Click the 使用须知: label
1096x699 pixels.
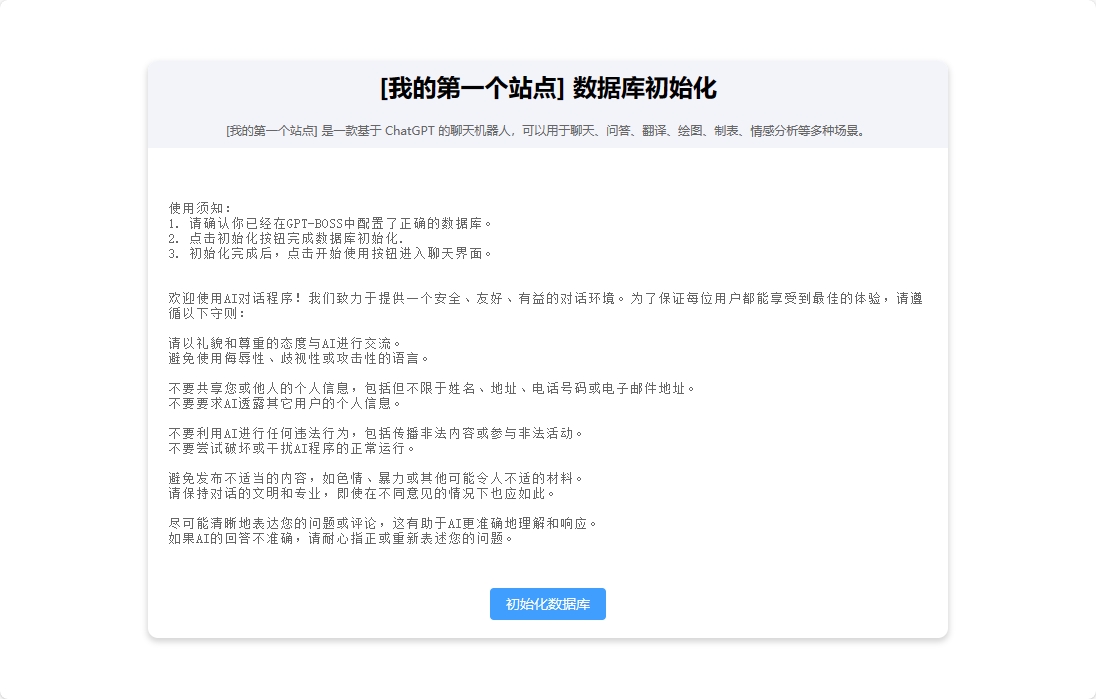pyautogui.click(x=200, y=208)
